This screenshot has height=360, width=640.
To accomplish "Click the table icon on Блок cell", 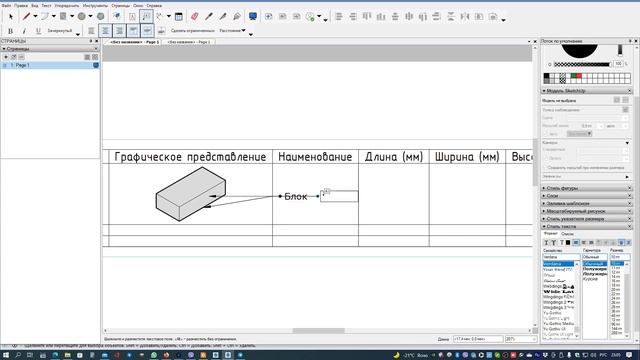I will pyautogui.click(x=327, y=191).
